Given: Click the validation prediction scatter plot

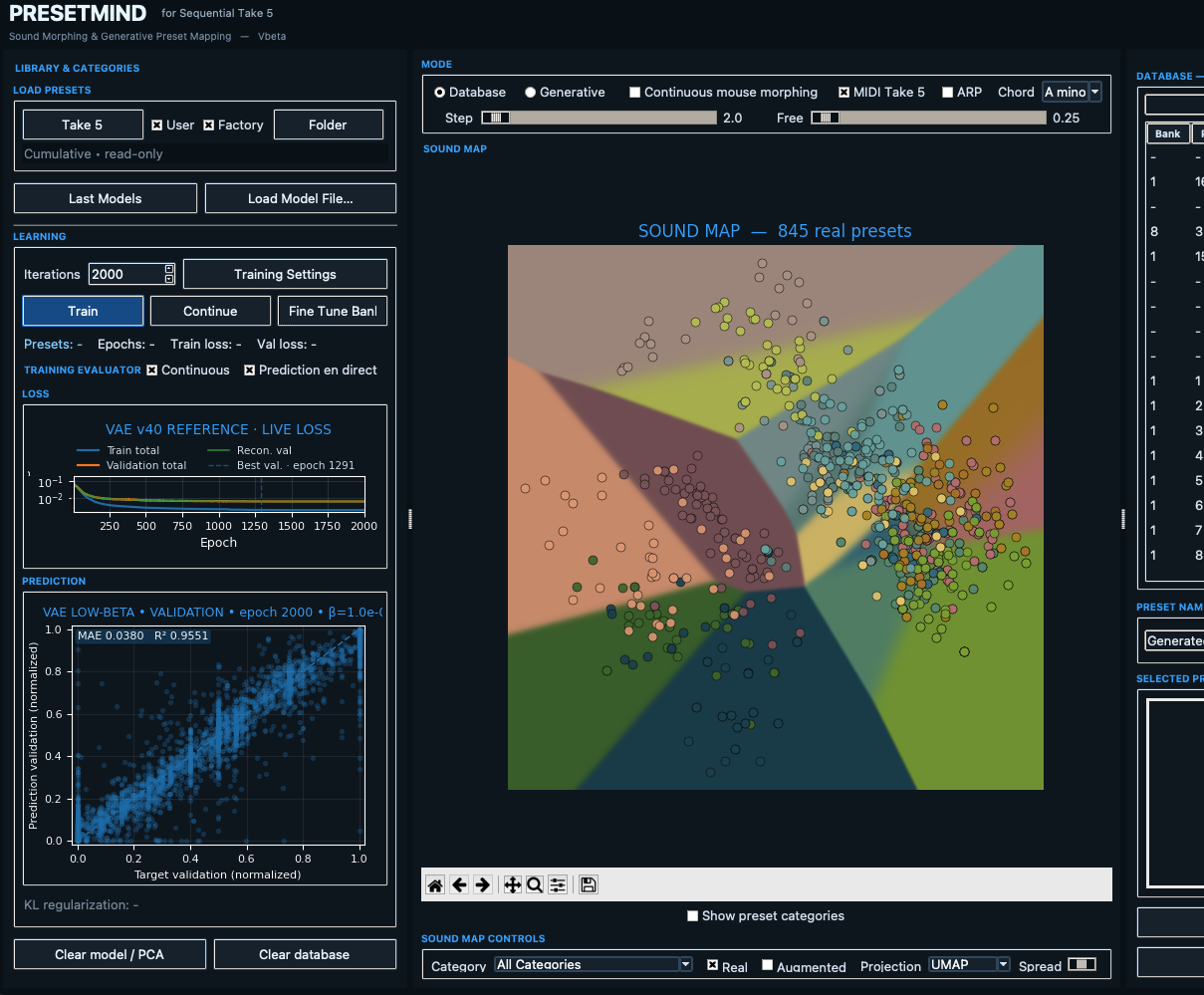Looking at the screenshot, I should click(x=218, y=733).
